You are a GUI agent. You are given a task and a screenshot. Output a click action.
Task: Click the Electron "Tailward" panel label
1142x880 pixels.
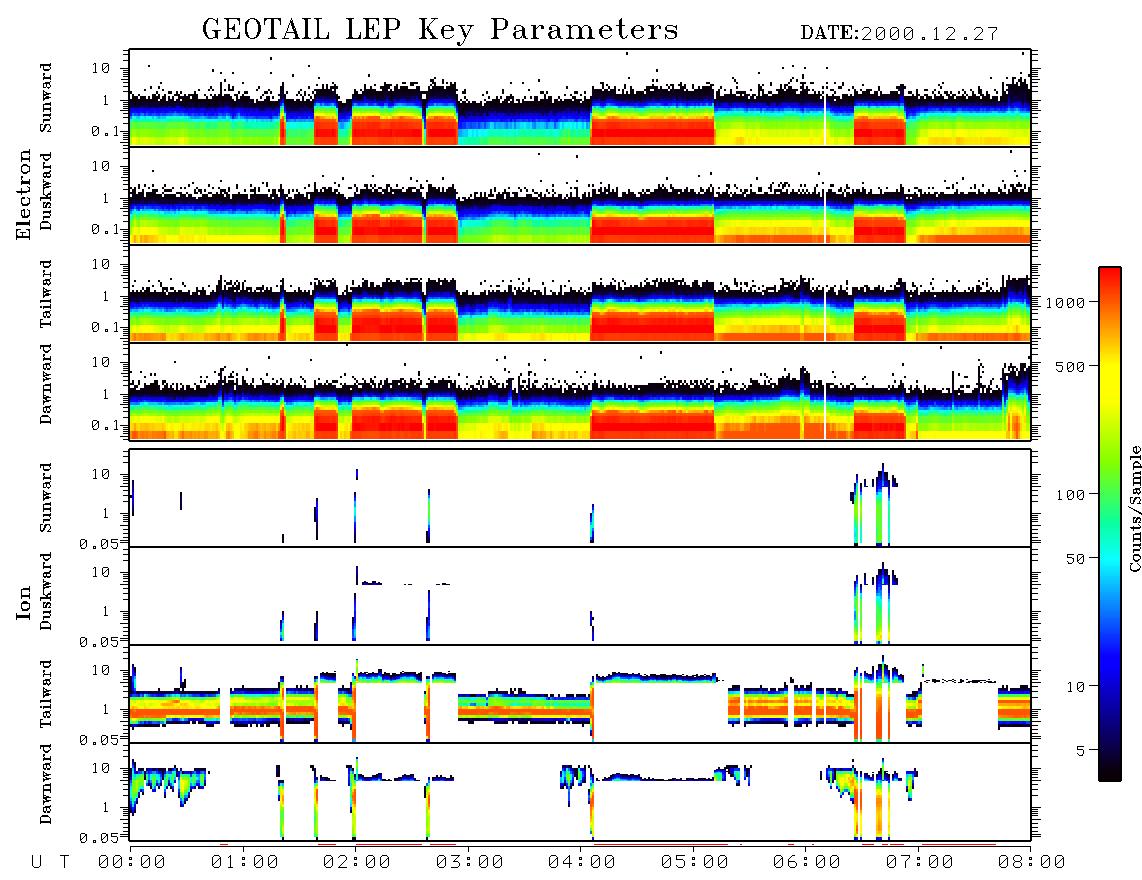coord(46,293)
